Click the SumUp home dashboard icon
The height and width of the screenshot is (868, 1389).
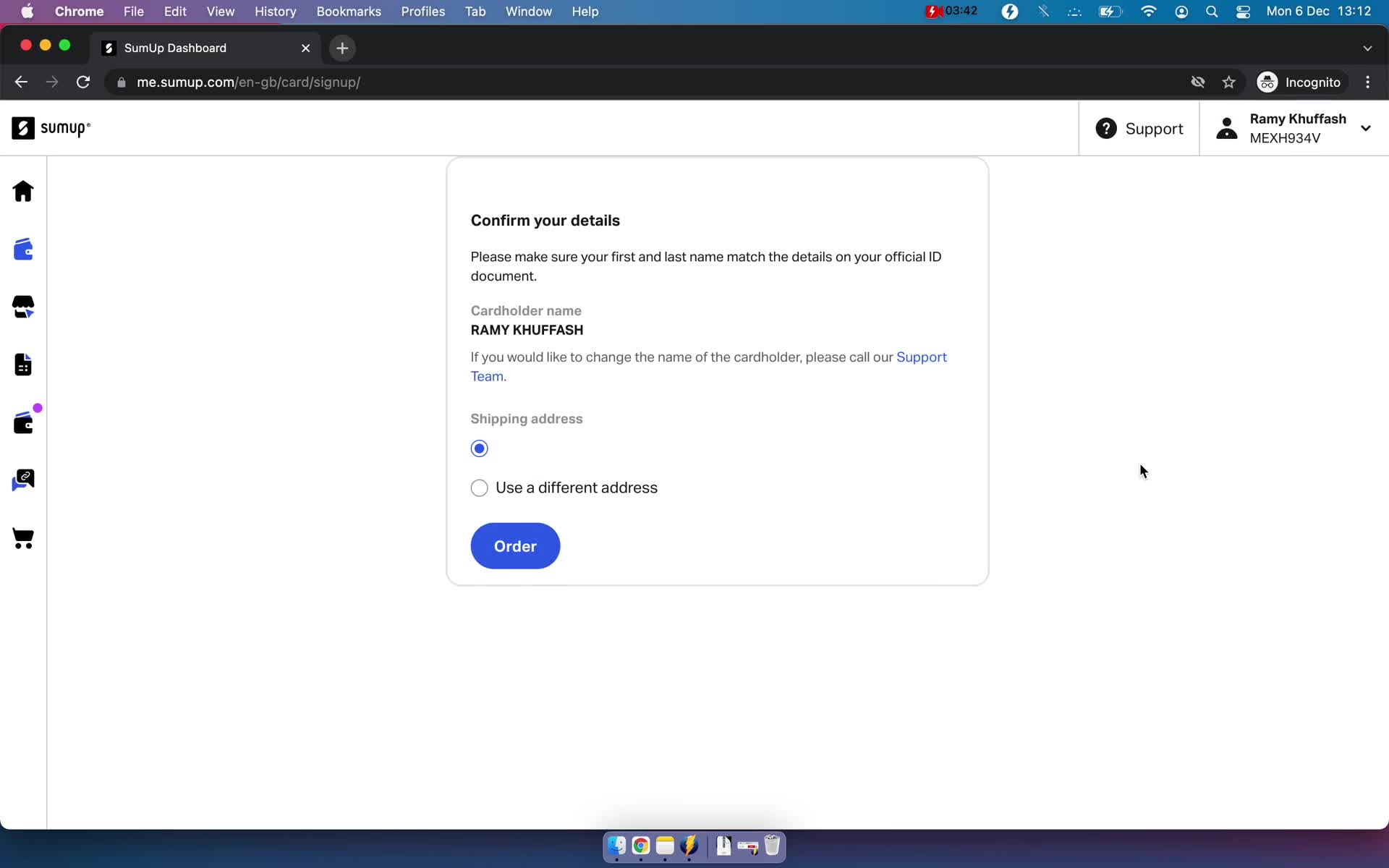point(23,190)
